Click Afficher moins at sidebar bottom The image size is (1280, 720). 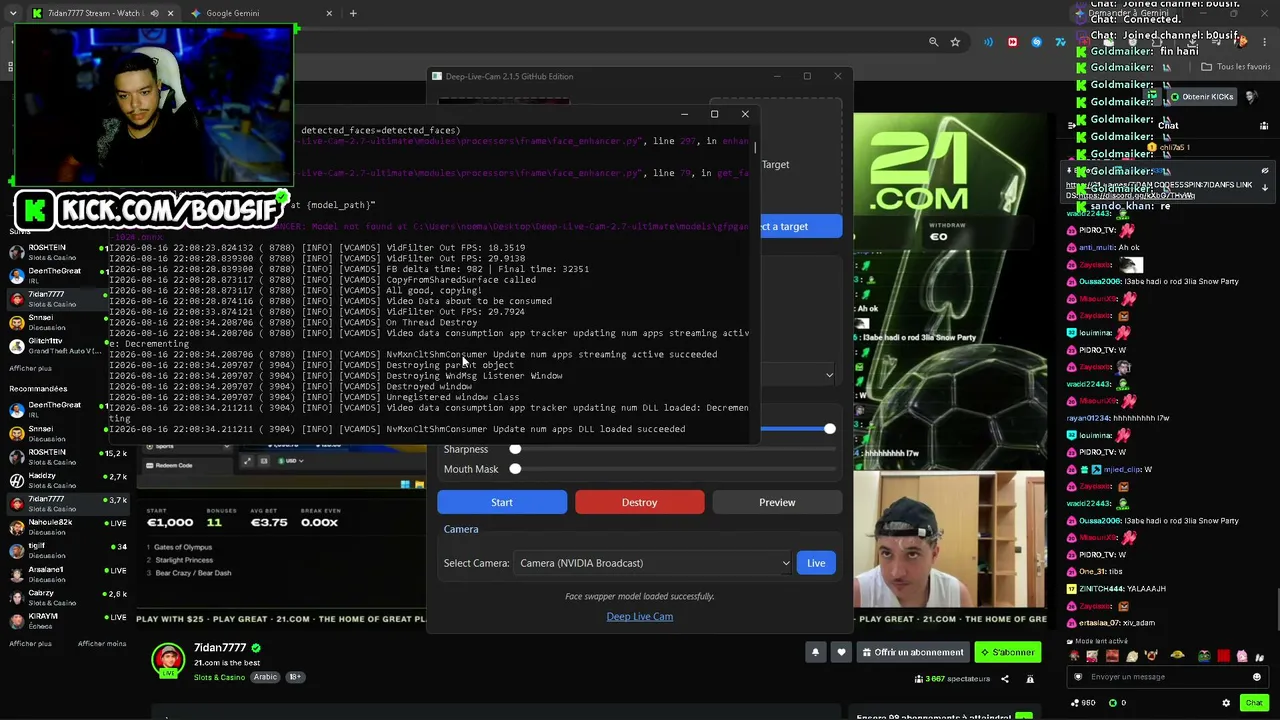click(102, 644)
